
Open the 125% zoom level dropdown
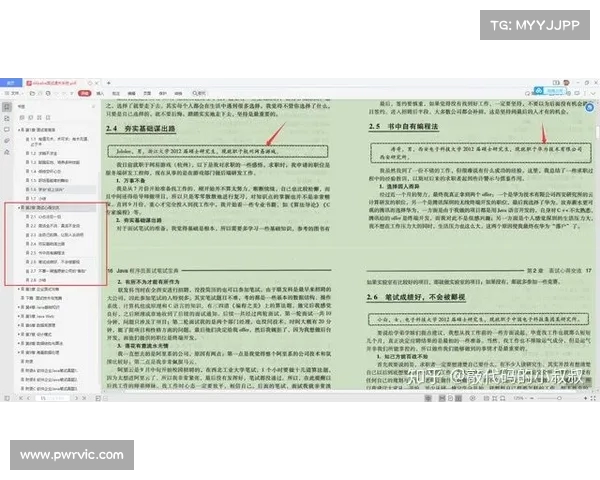pos(519,398)
